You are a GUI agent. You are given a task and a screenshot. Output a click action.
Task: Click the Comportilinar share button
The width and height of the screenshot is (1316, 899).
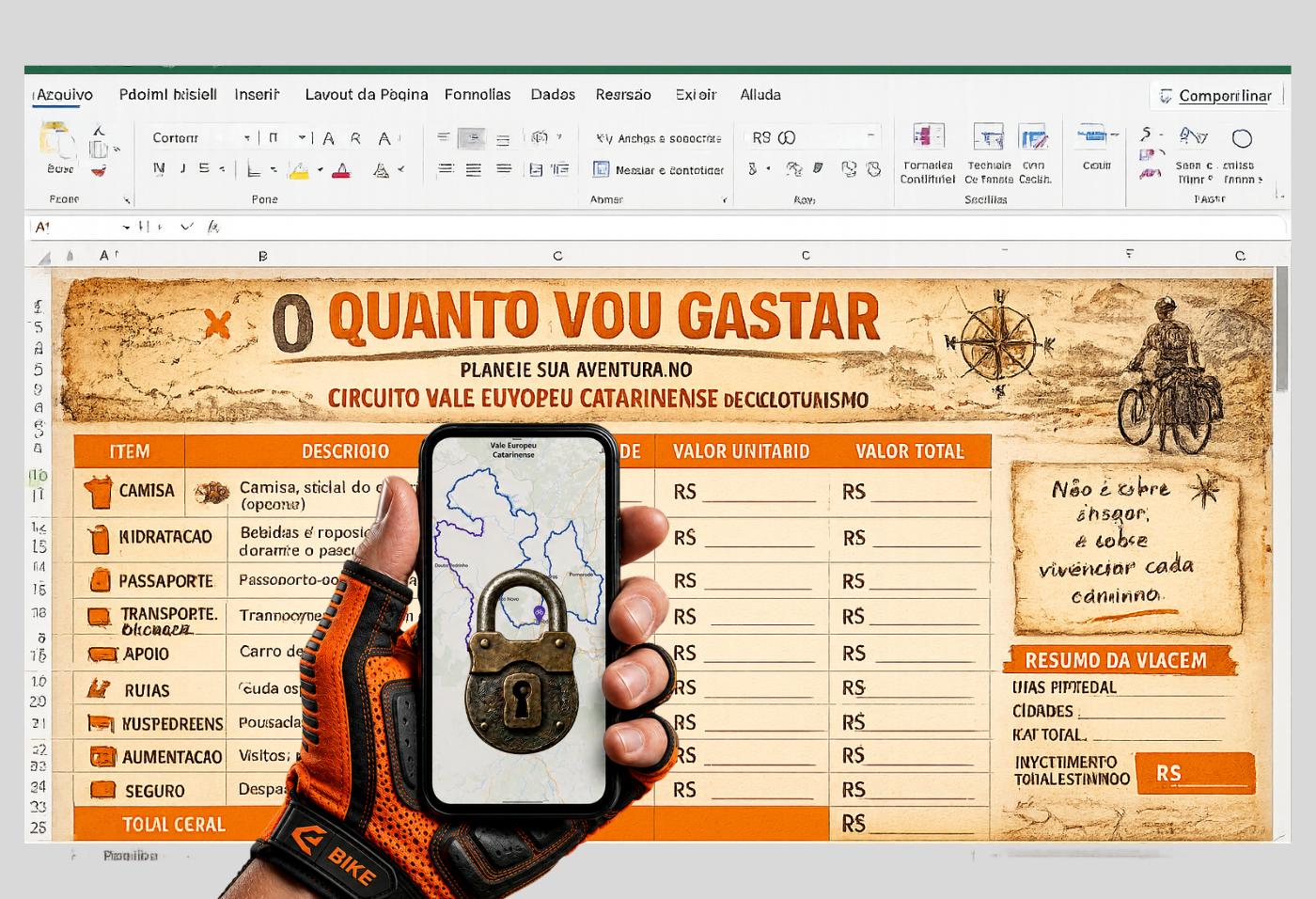click(x=1216, y=96)
